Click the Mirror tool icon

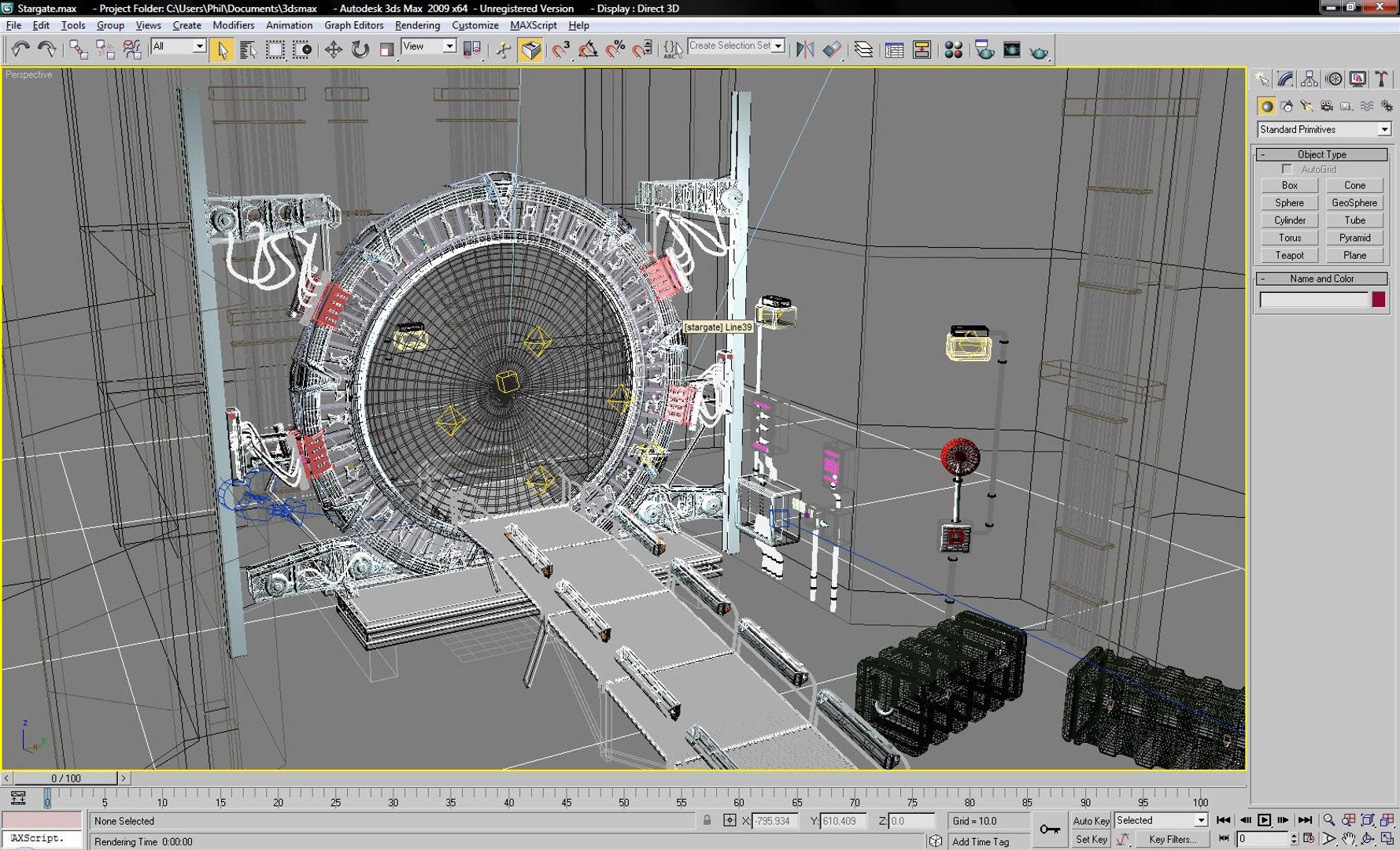(804, 50)
